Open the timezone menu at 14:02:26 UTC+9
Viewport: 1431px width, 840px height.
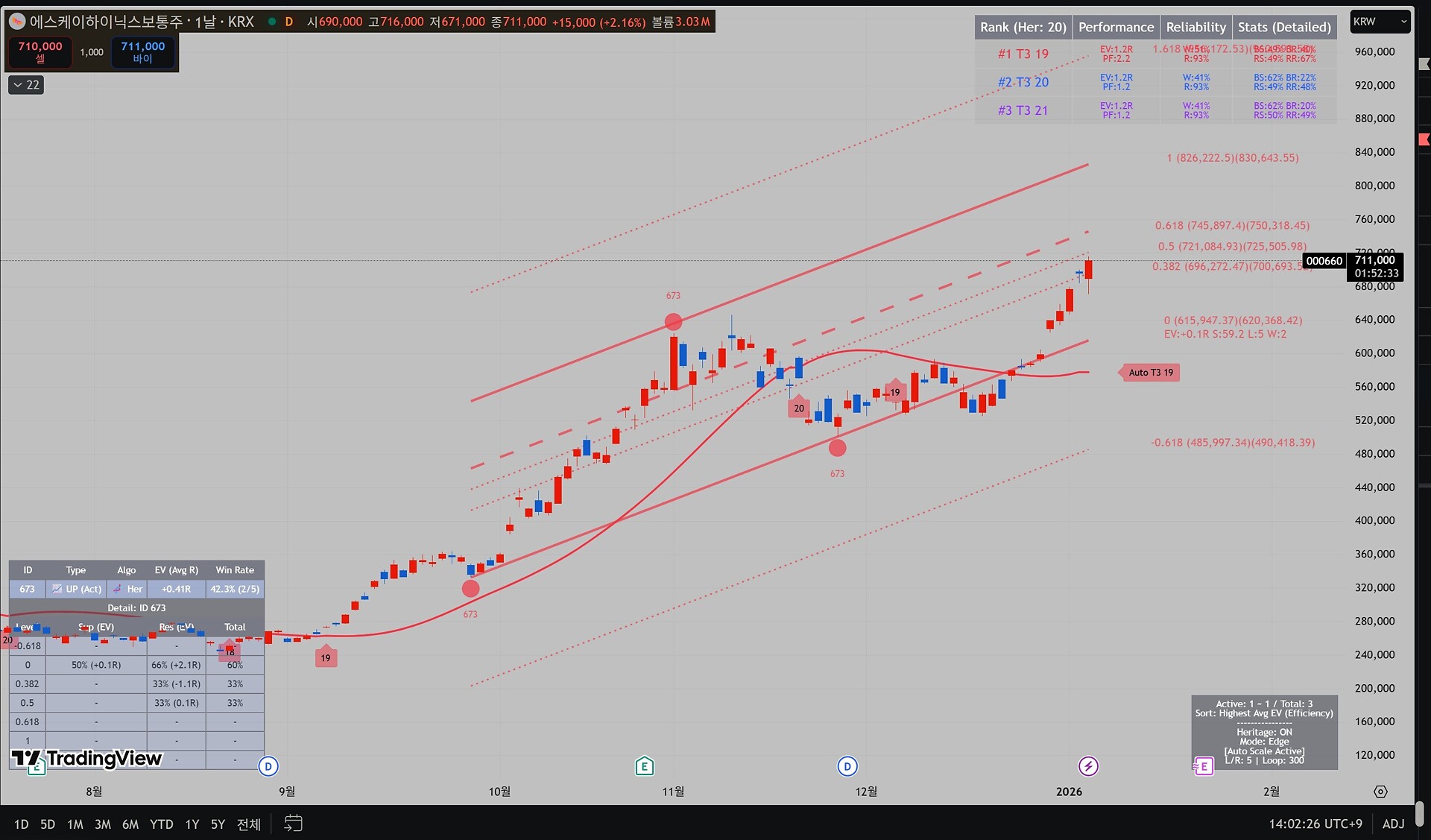click(1315, 824)
